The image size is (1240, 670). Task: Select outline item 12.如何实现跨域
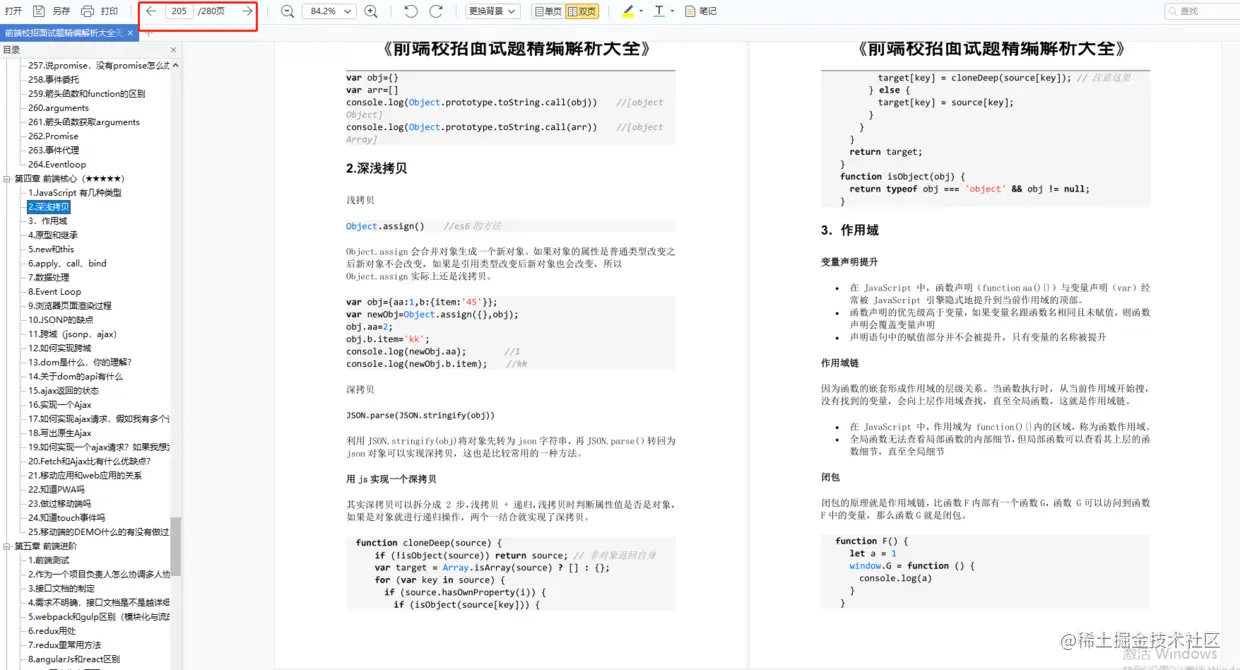pyautogui.click(x=59, y=348)
